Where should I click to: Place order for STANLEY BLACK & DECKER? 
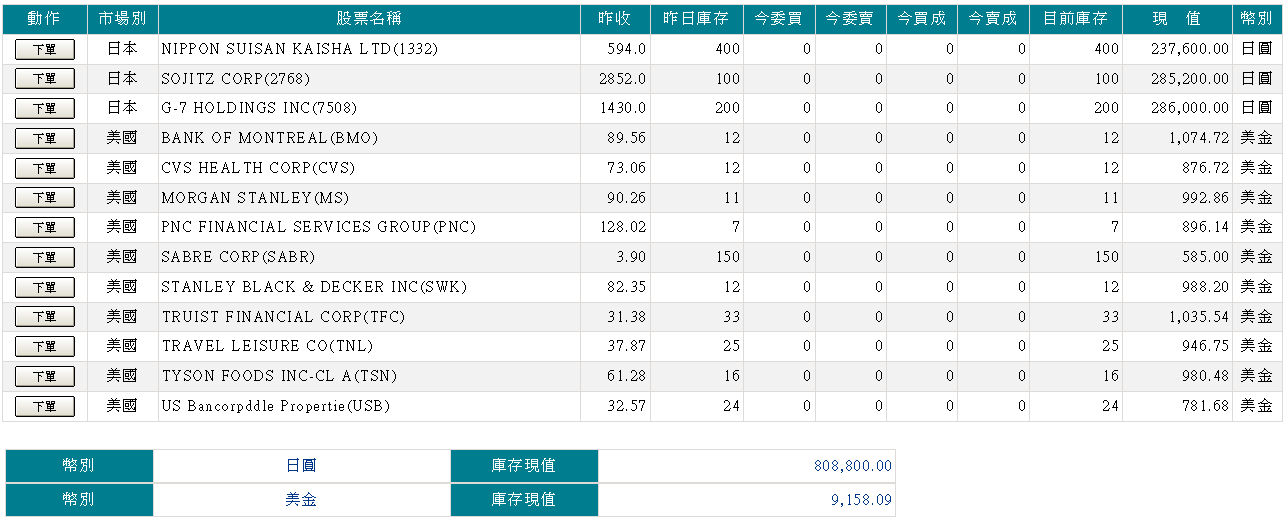pyautogui.click(x=44, y=287)
